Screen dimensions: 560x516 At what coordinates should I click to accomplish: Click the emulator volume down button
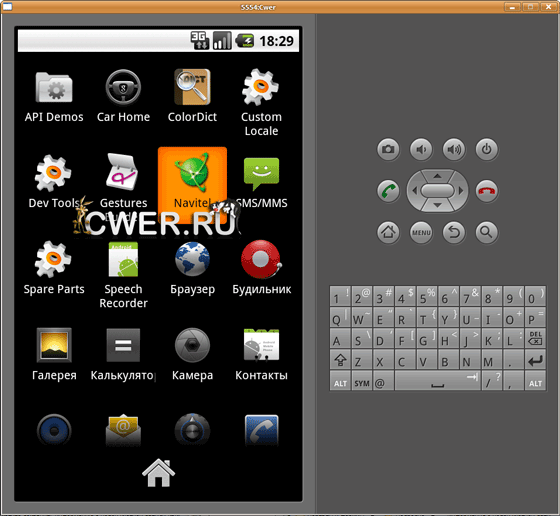click(x=421, y=149)
